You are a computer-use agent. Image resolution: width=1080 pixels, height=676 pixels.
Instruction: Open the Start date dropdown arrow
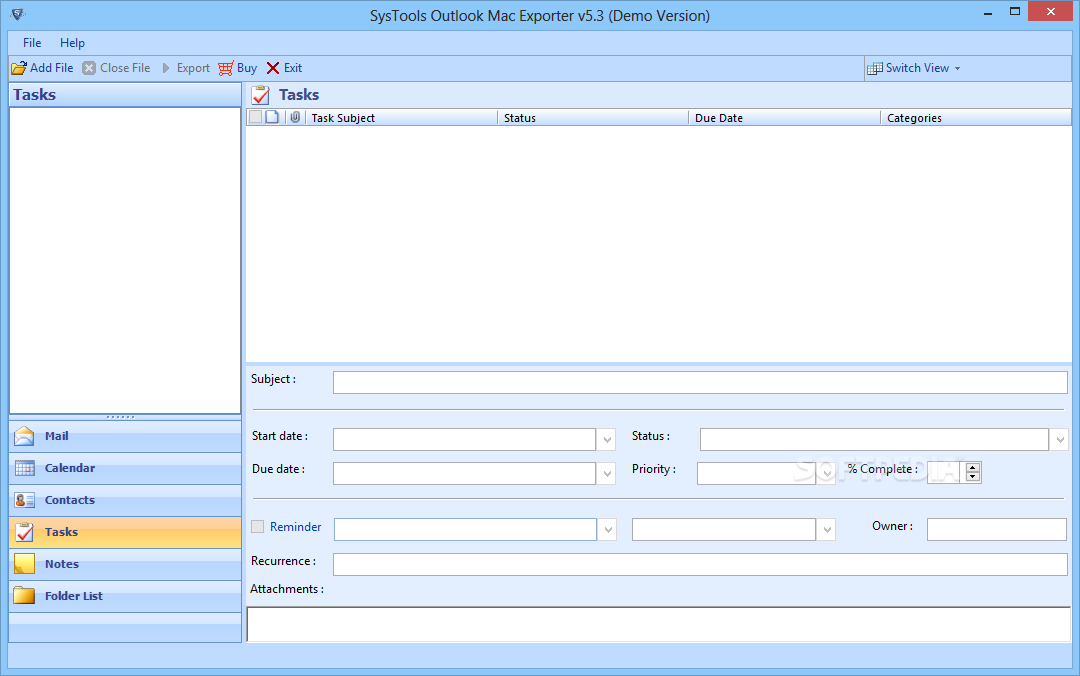click(607, 440)
